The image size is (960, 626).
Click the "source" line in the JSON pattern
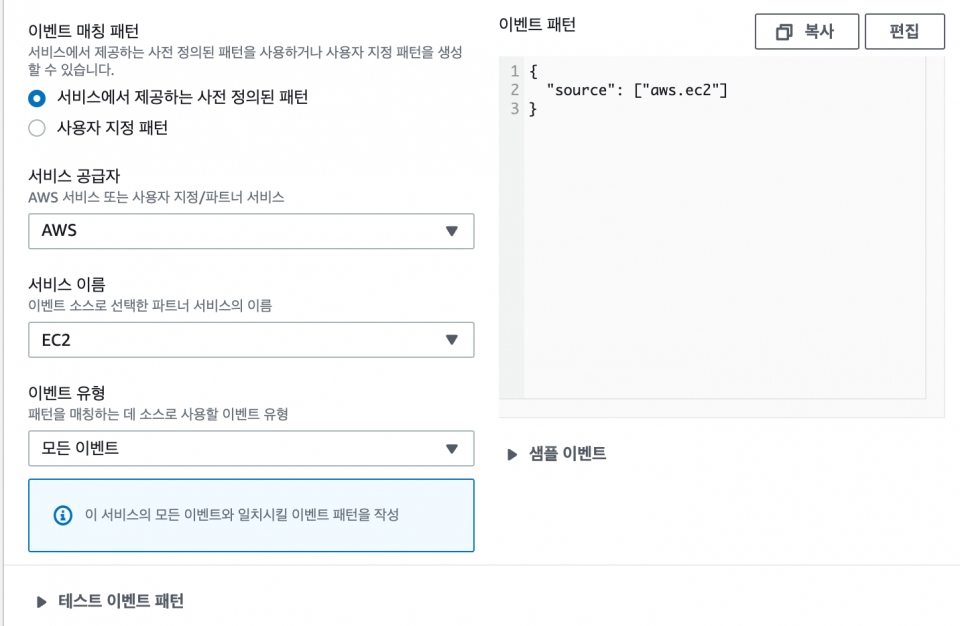pos(637,90)
